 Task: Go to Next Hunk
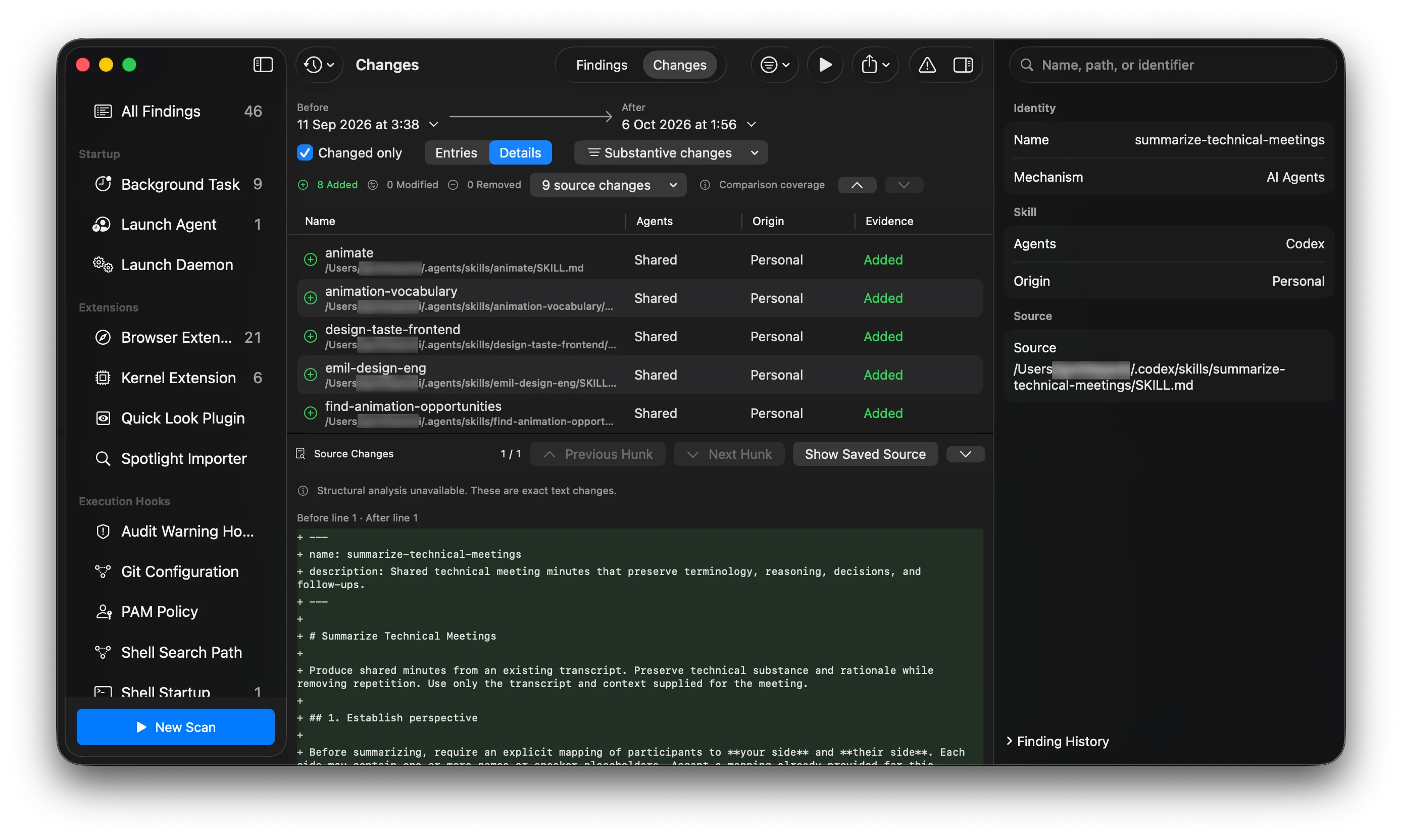click(729, 454)
